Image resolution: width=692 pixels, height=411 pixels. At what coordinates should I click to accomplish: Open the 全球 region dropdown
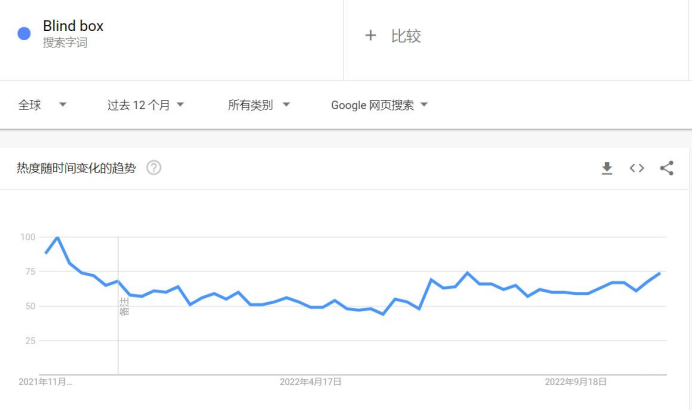pyautogui.click(x=42, y=105)
